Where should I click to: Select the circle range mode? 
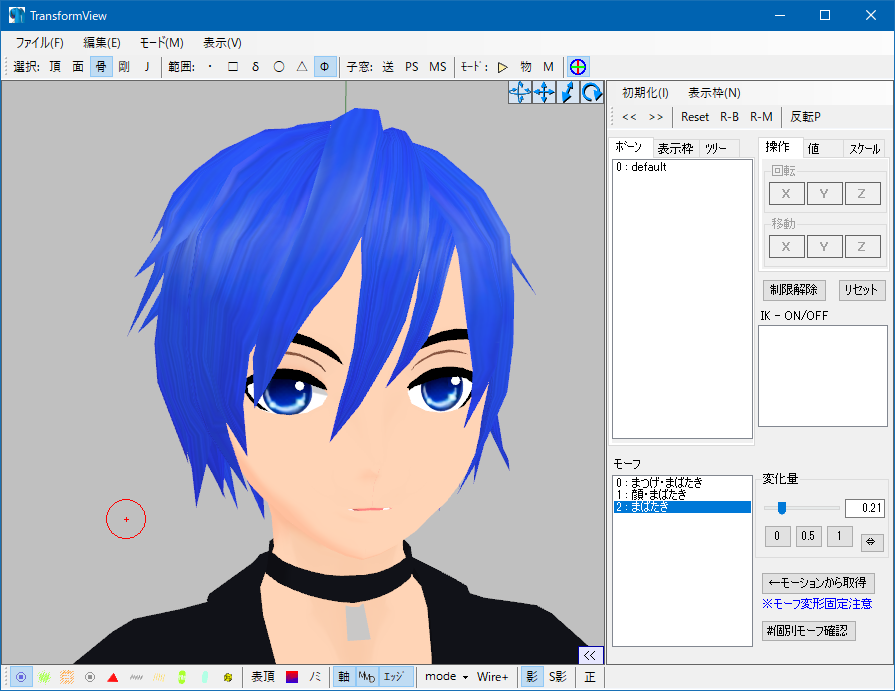tap(279, 67)
